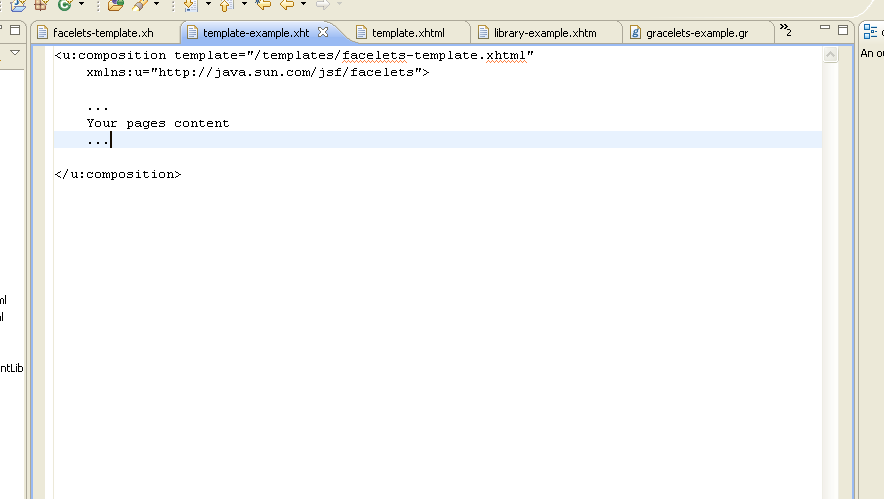Click the Outline view icon
Image resolution: width=884 pixels, height=500 pixels.
tap(870, 32)
